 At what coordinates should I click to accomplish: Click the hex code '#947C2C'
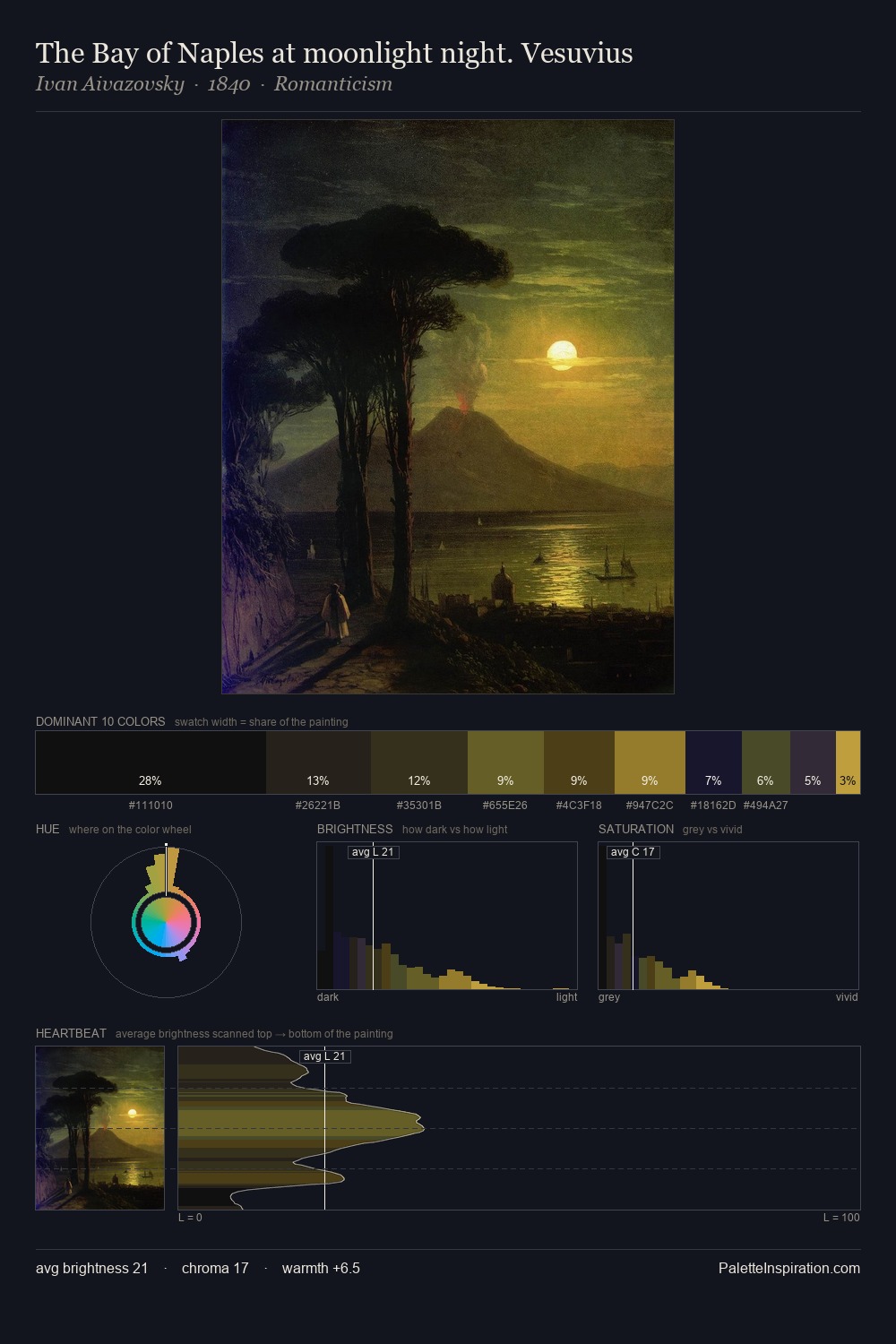click(x=650, y=806)
